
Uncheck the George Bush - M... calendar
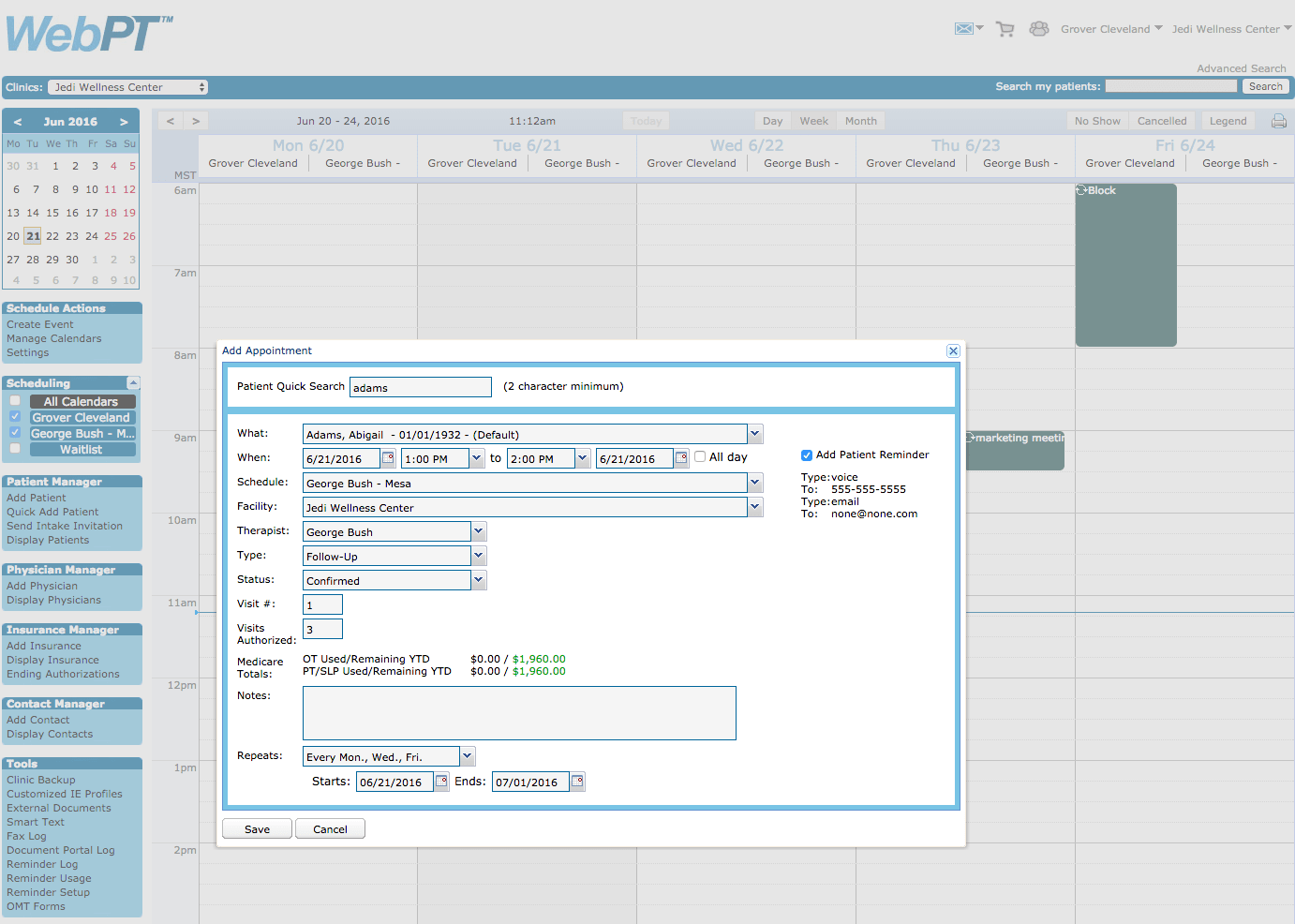click(15, 433)
